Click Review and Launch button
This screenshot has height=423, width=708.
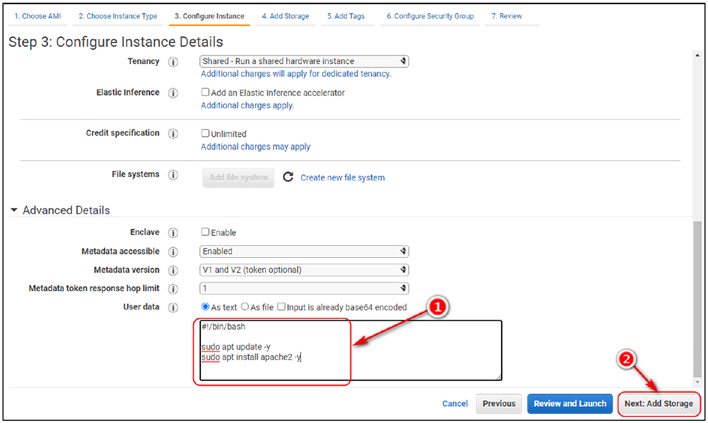tap(570, 404)
